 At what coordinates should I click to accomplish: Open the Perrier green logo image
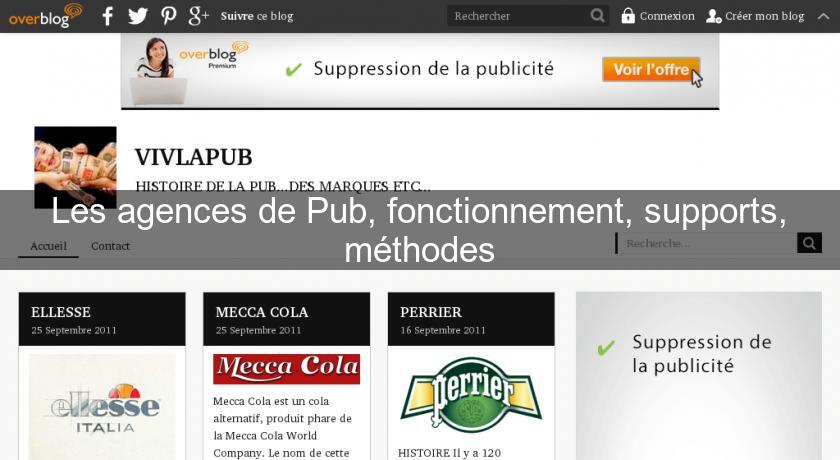coord(471,395)
